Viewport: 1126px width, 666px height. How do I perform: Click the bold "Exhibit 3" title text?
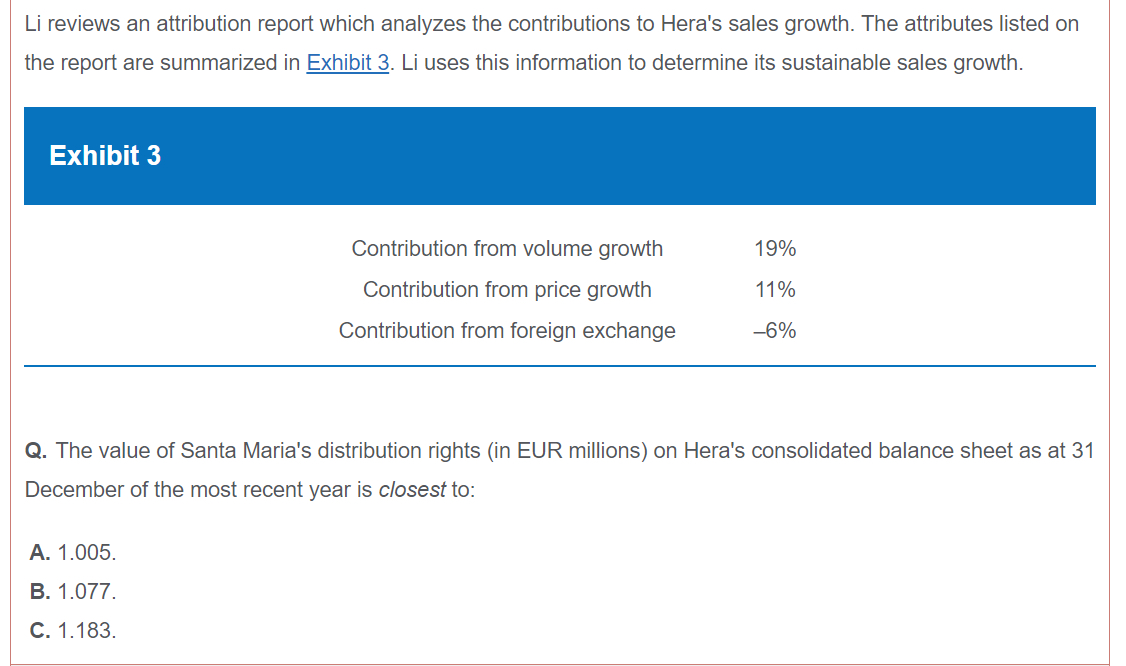tap(105, 156)
